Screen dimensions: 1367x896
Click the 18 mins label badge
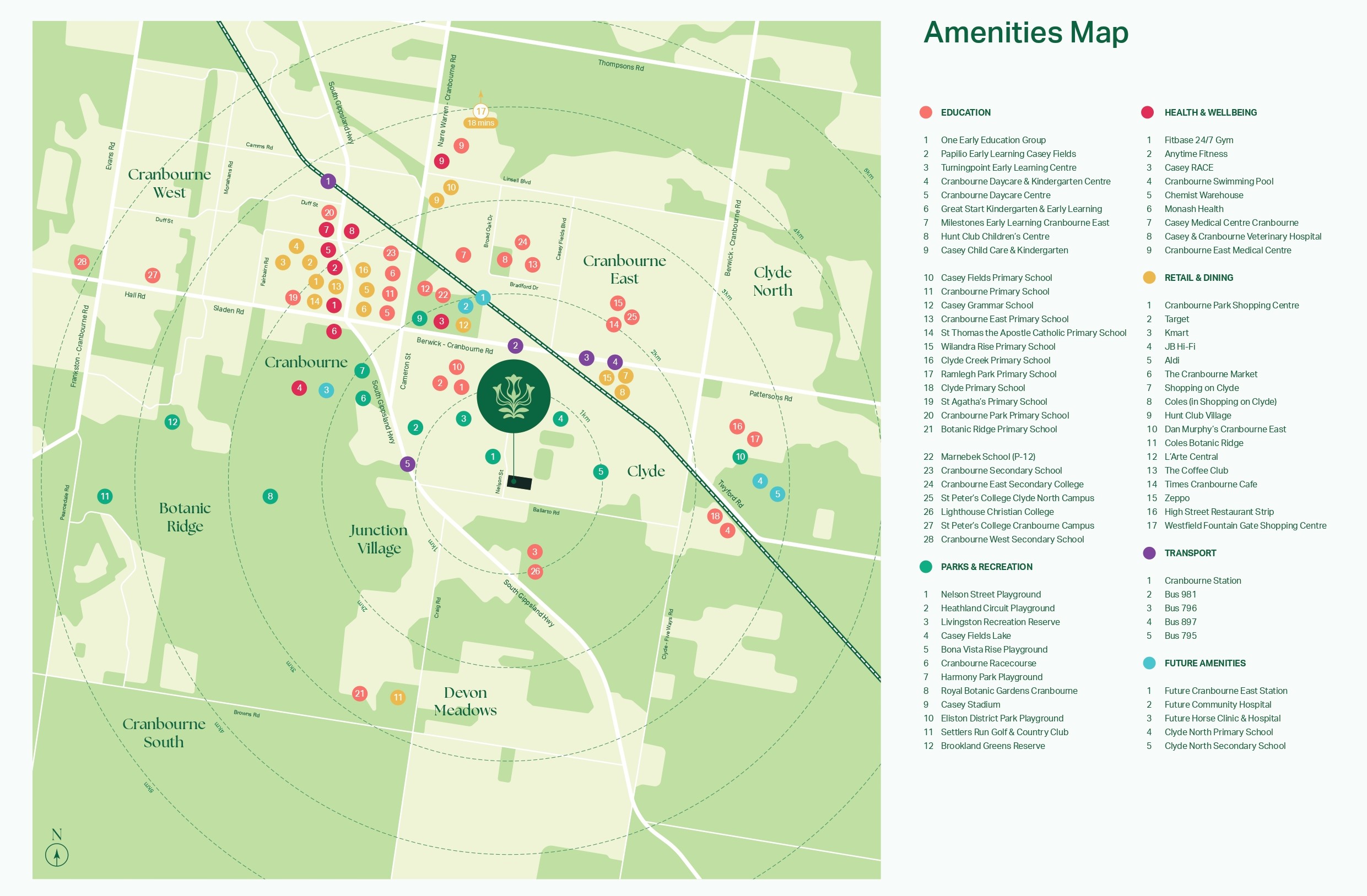click(481, 123)
